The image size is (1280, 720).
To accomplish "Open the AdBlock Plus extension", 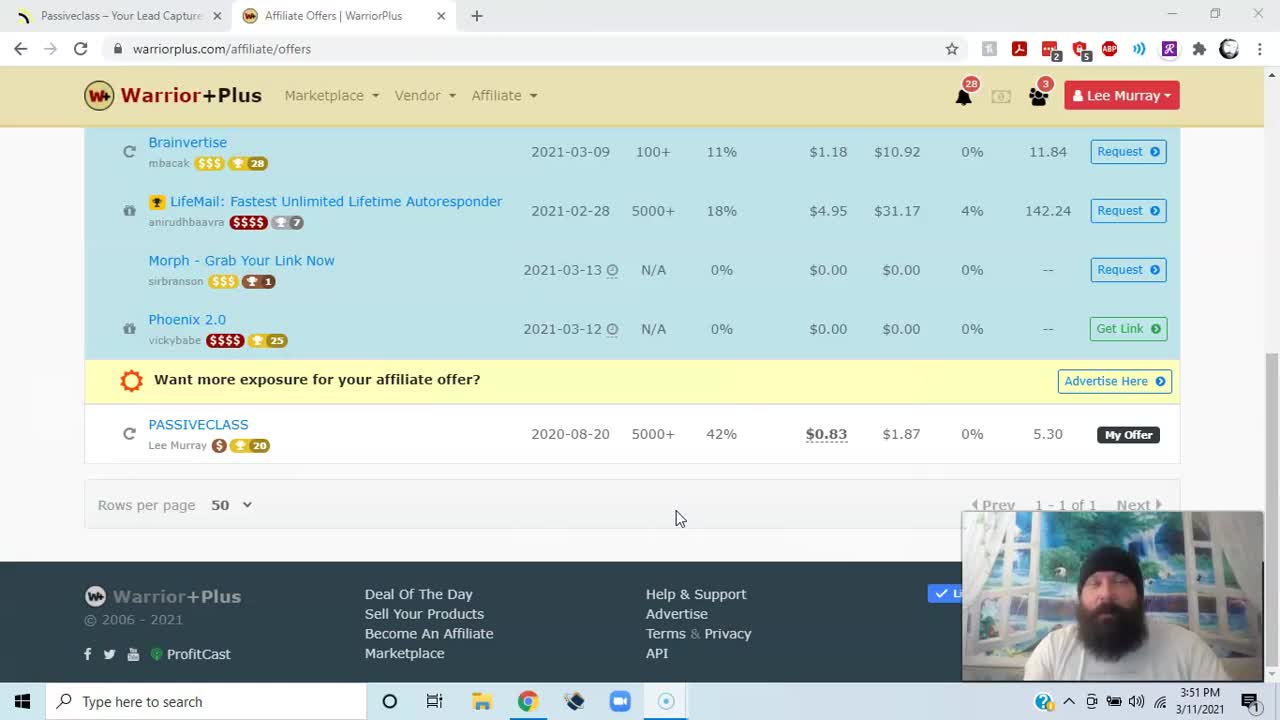I will tap(1109, 48).
